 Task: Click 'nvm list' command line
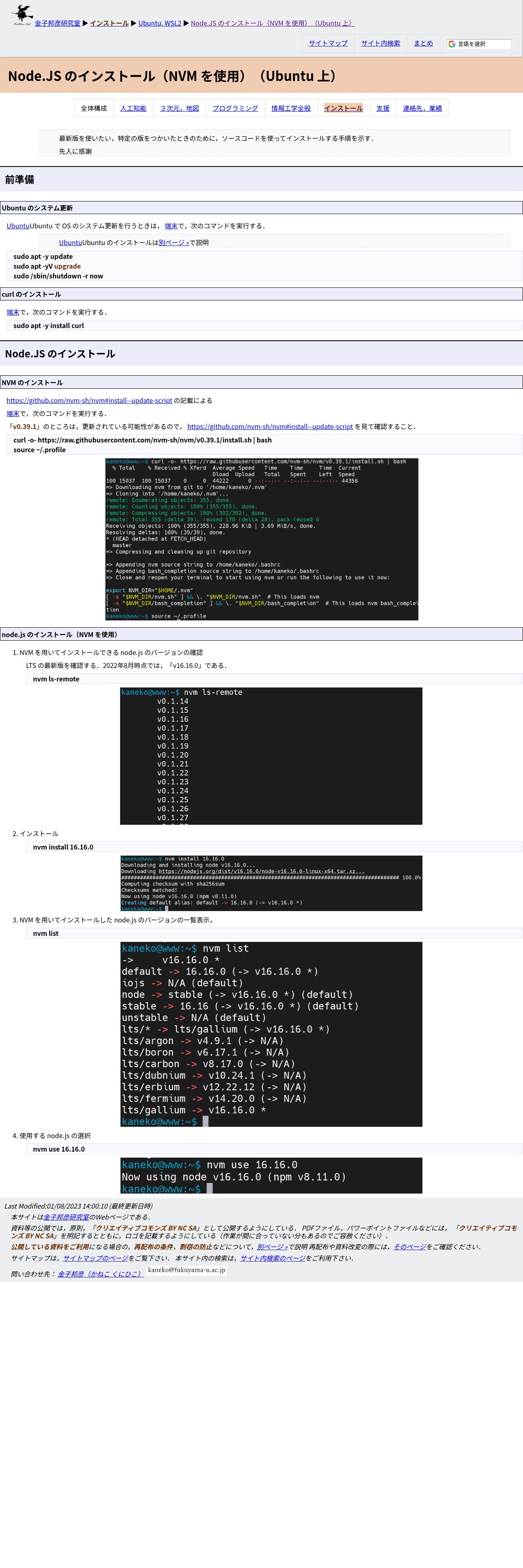coord(274,933)
